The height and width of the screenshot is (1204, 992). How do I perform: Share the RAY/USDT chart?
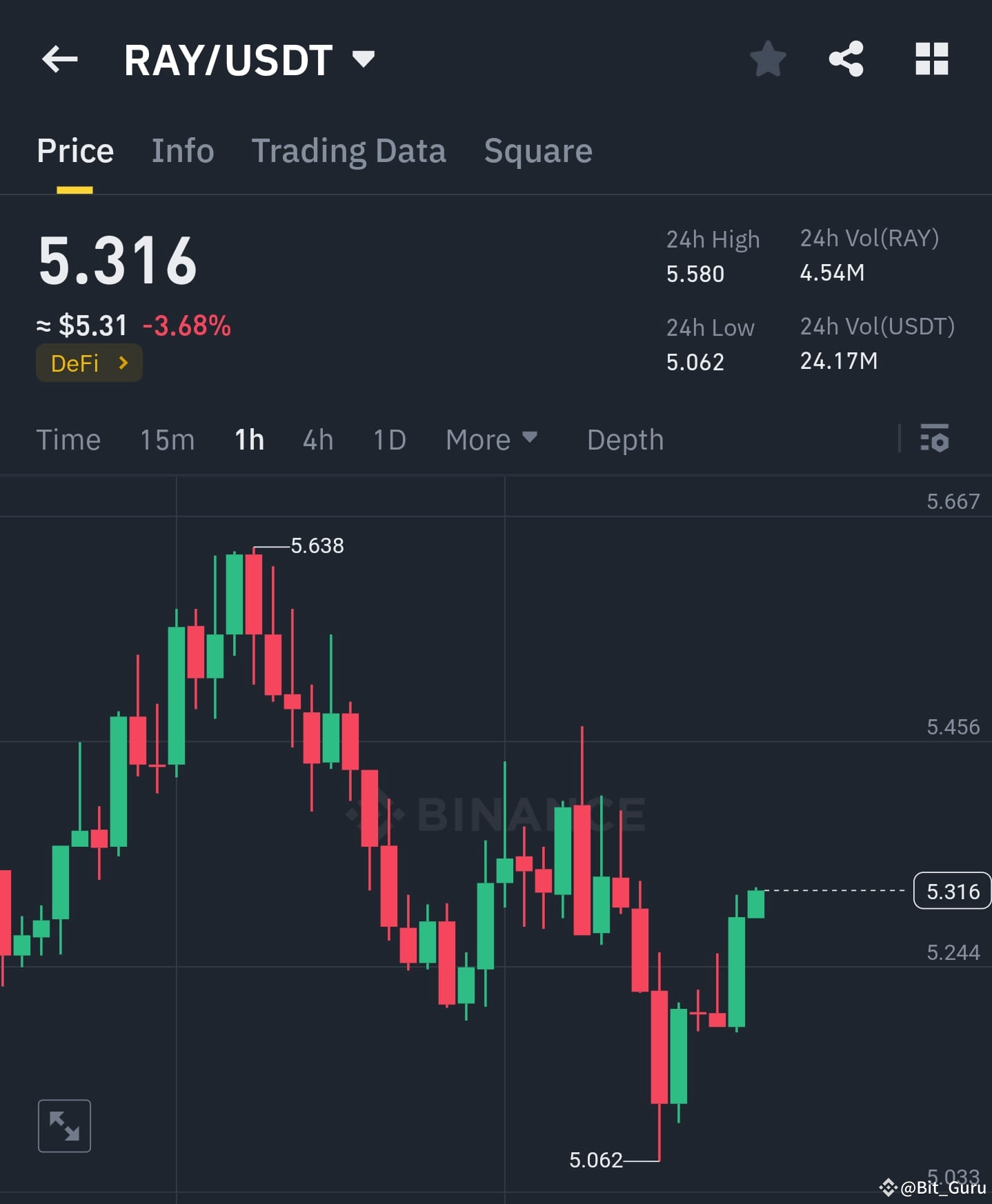tap(846, 59)
